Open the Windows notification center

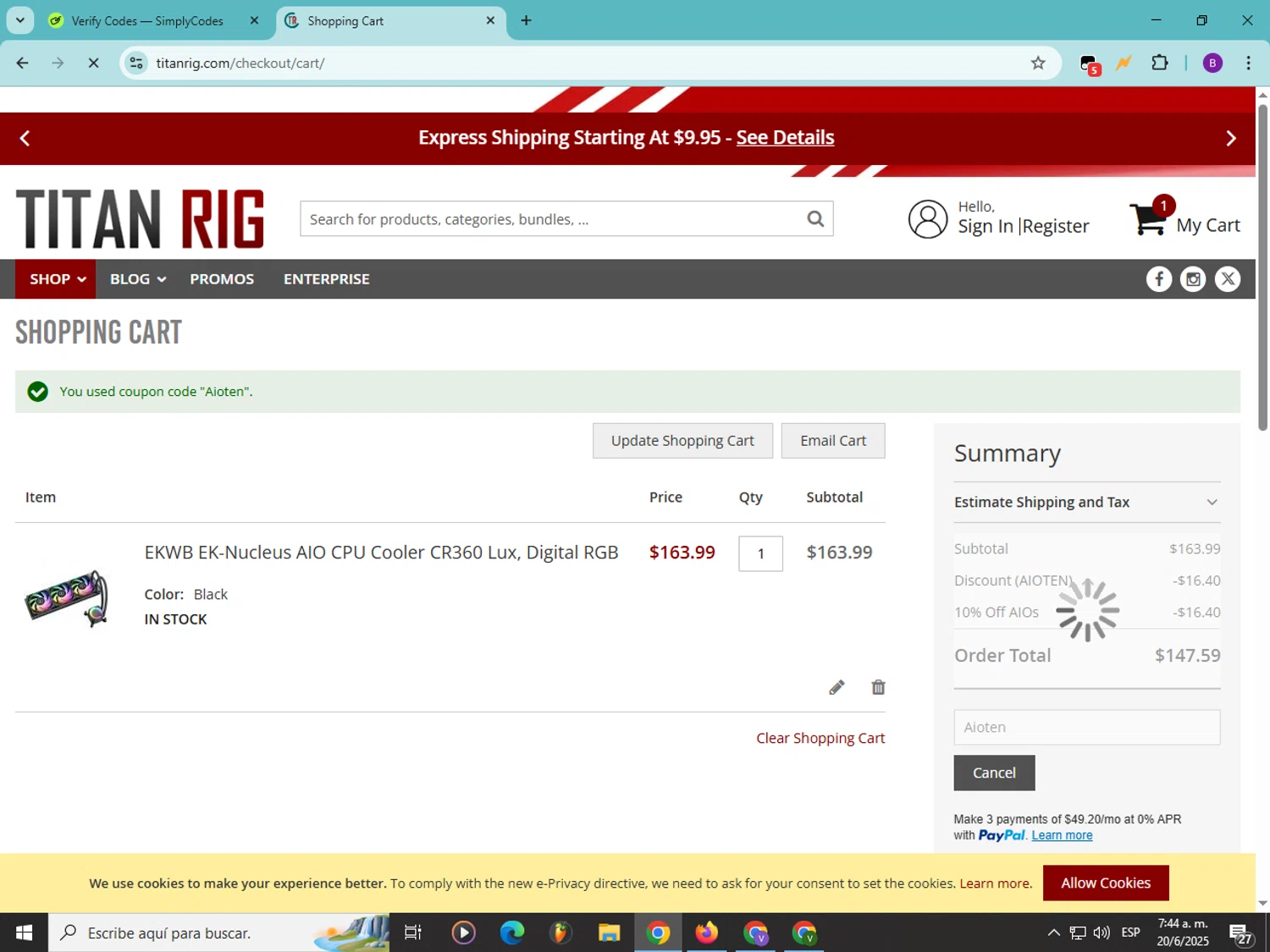coord(1241,933)
